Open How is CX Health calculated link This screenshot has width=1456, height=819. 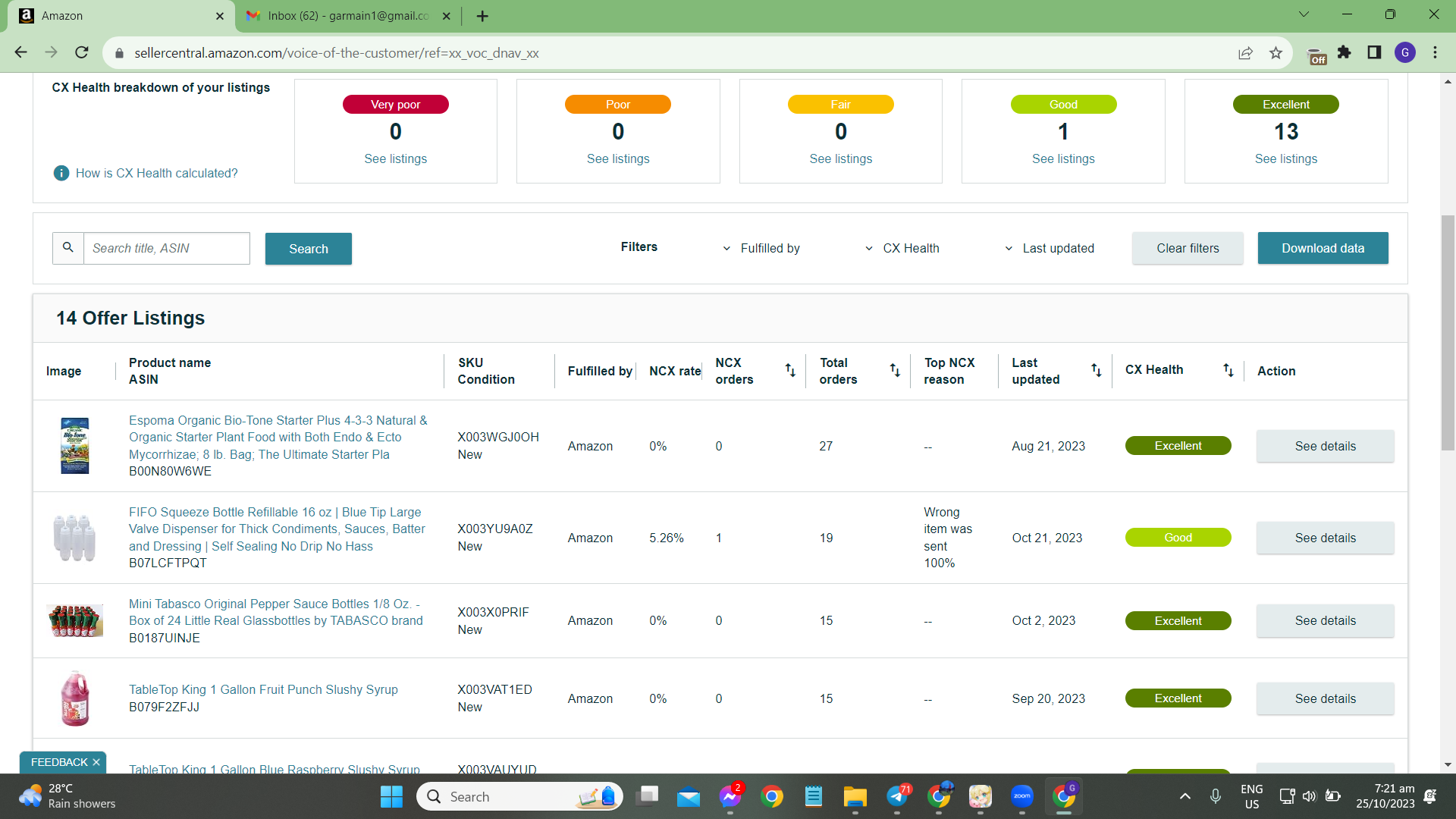pos(157,173)
